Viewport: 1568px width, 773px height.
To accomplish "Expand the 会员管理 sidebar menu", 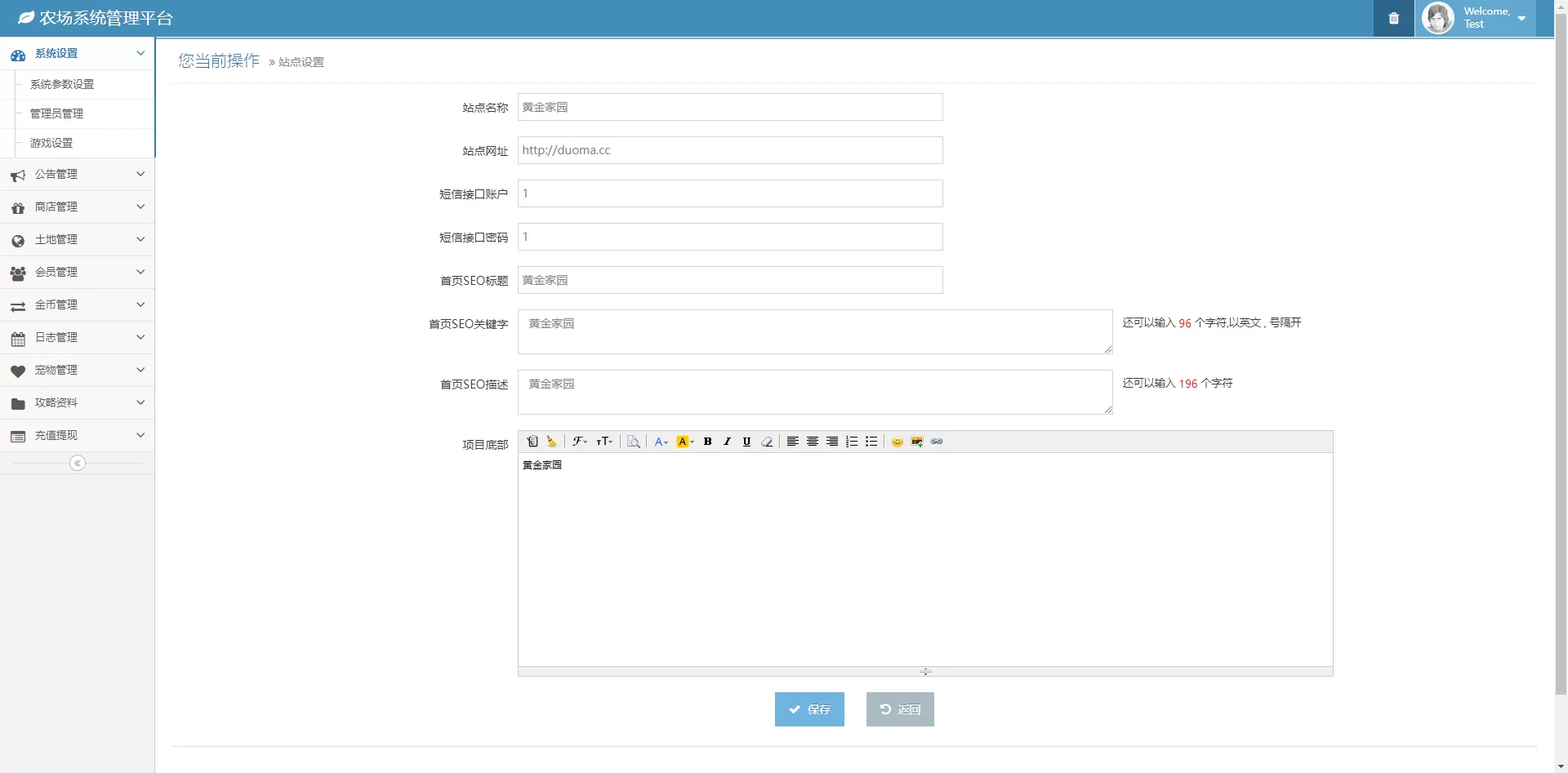I will coord(78,272).
